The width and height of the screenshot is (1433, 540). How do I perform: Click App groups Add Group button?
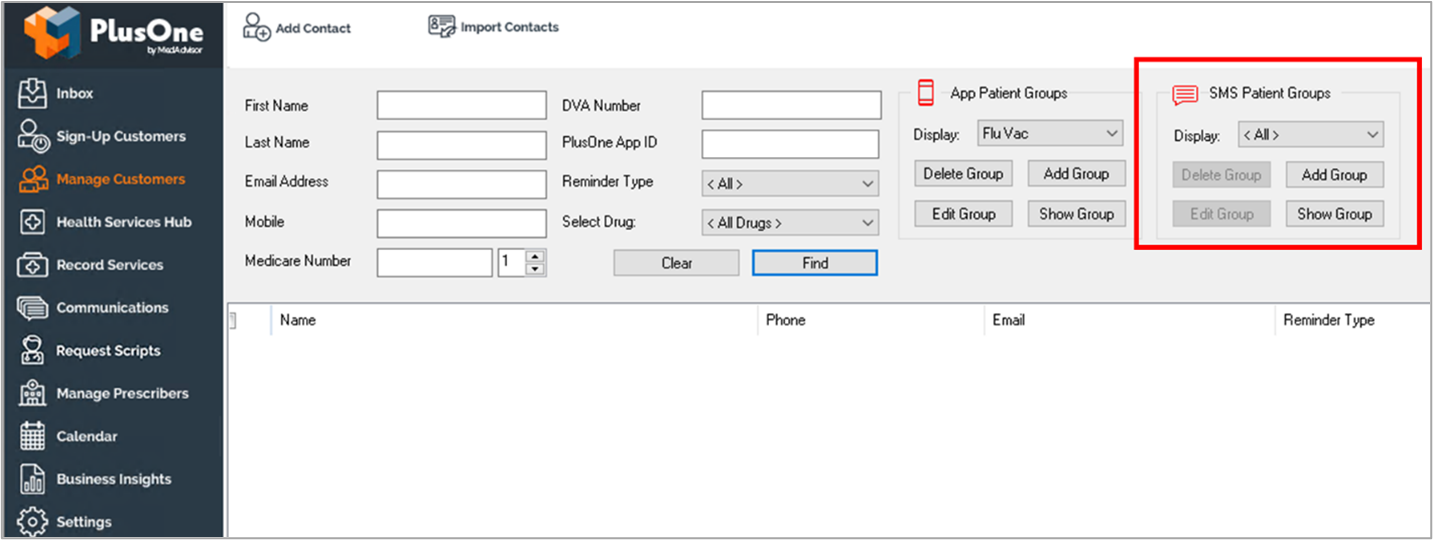pos(1076,173)
